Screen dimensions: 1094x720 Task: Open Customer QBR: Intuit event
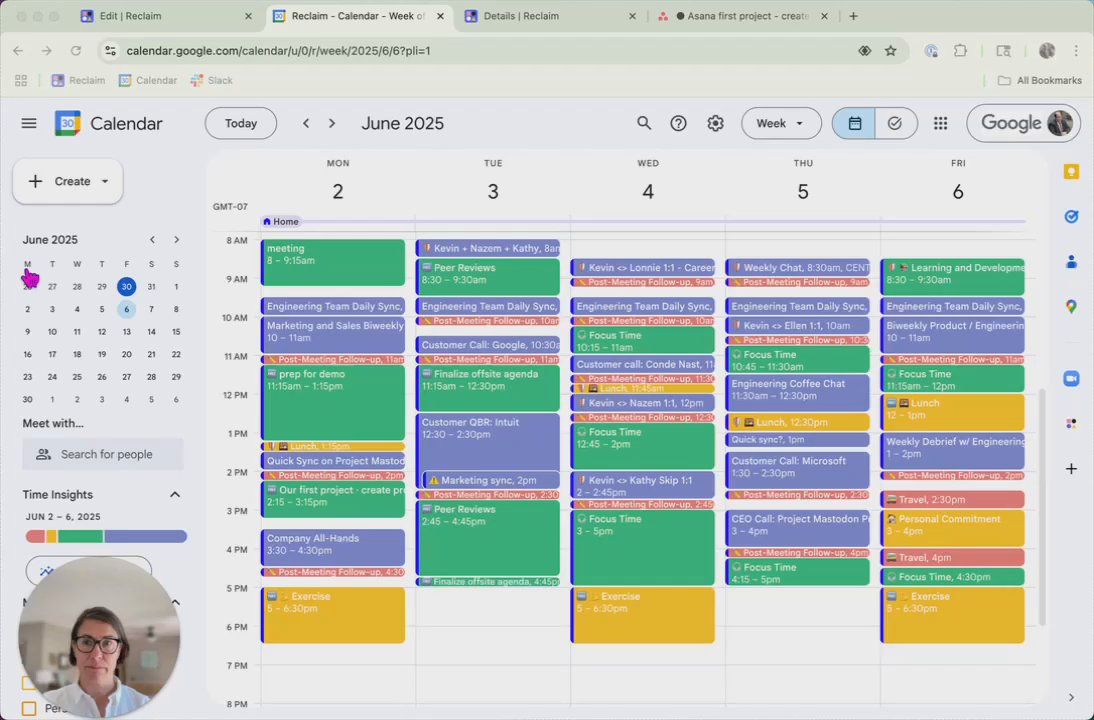coord(488,441)
